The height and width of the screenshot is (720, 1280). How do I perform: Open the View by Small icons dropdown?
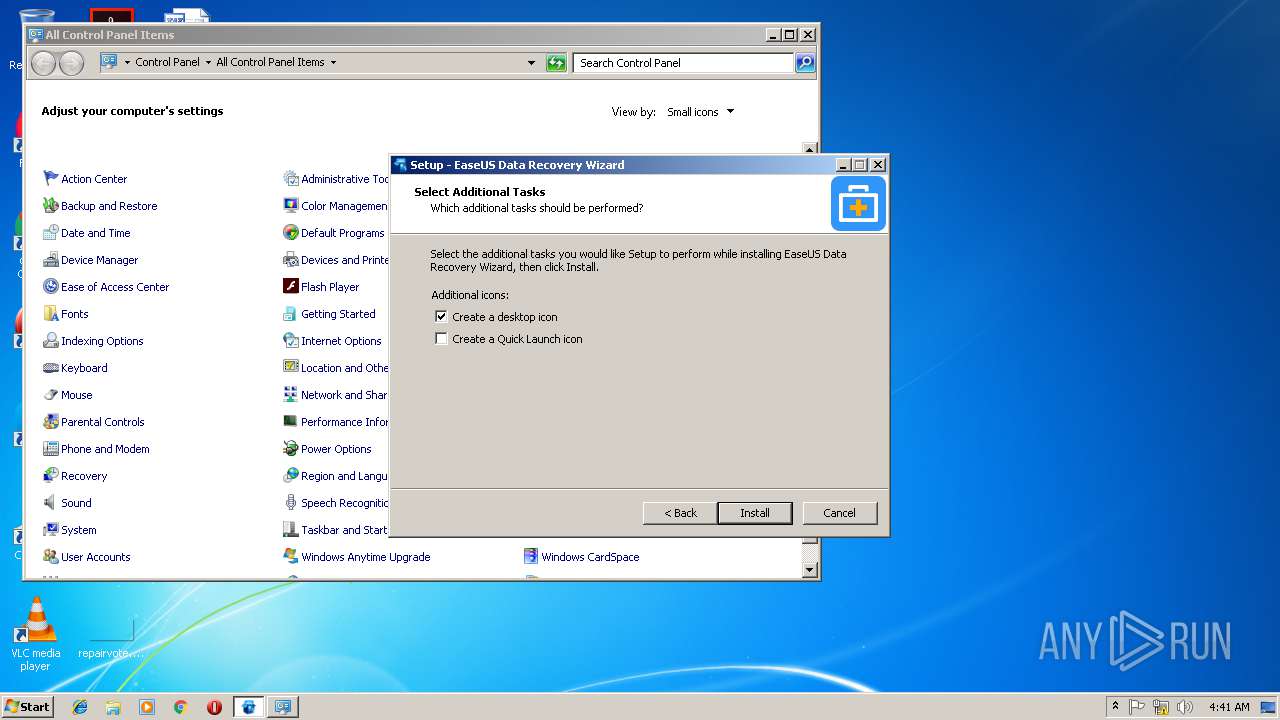pyautogui.click(x=700, y=112)
